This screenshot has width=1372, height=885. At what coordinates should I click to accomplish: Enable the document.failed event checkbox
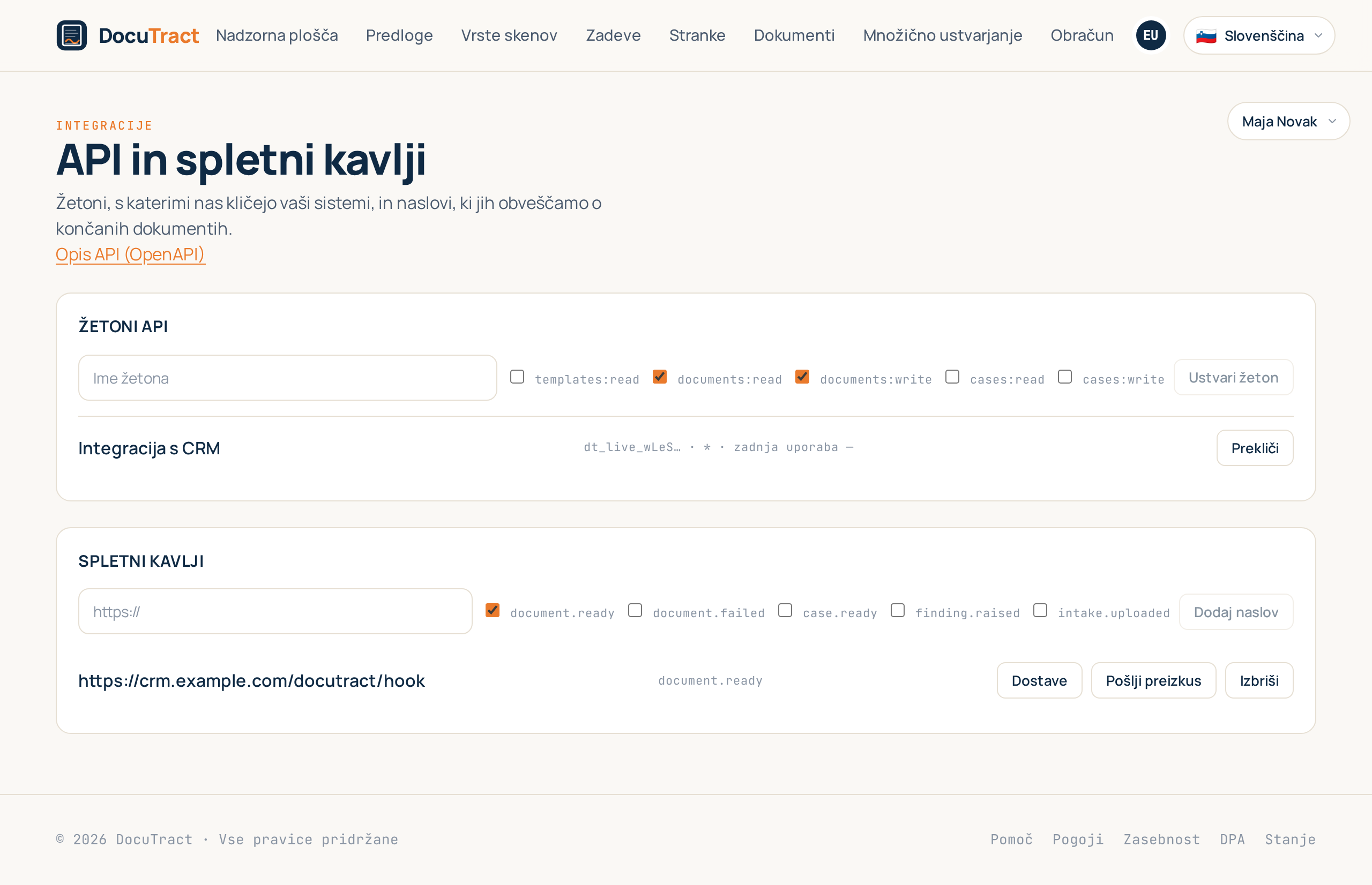(x=635, y=610)
